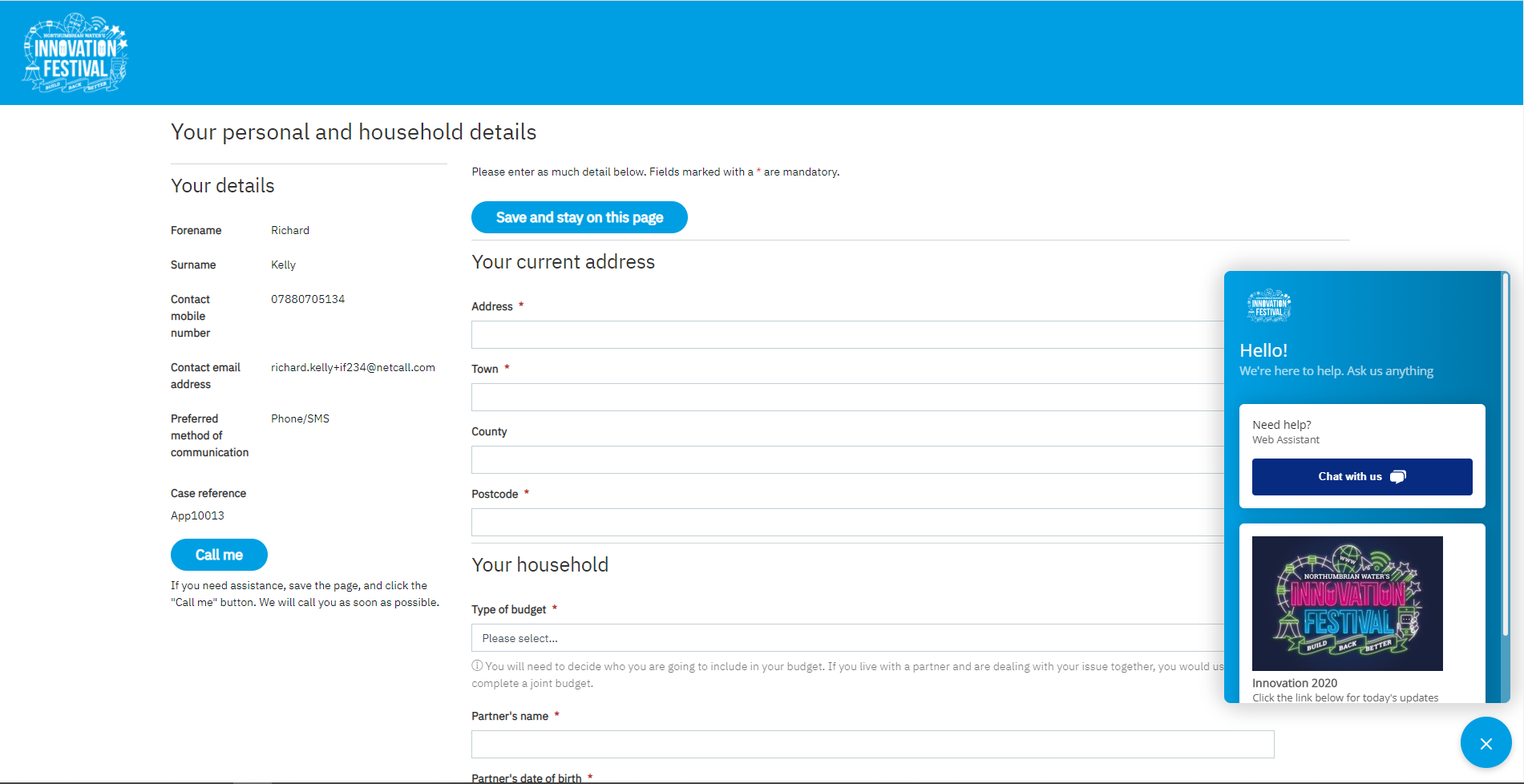This screenshot has width=1524, height=784.
Task: Click the App10013 case reference
Action: (x=197, y=516)
